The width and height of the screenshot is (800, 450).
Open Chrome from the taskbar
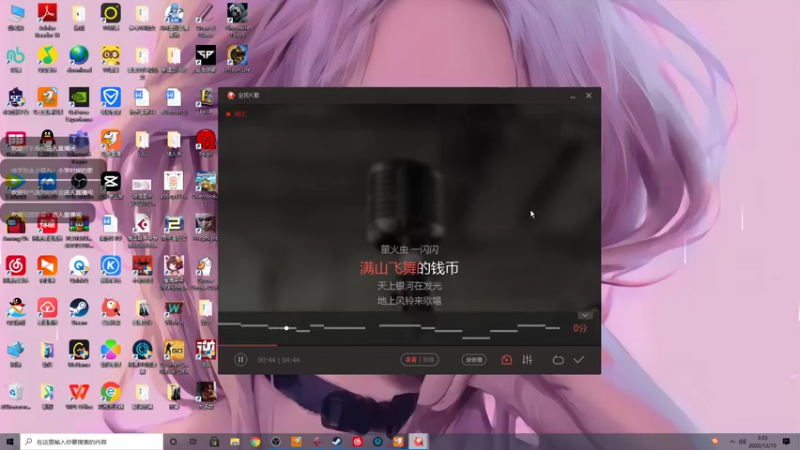[x=255, y=441]
